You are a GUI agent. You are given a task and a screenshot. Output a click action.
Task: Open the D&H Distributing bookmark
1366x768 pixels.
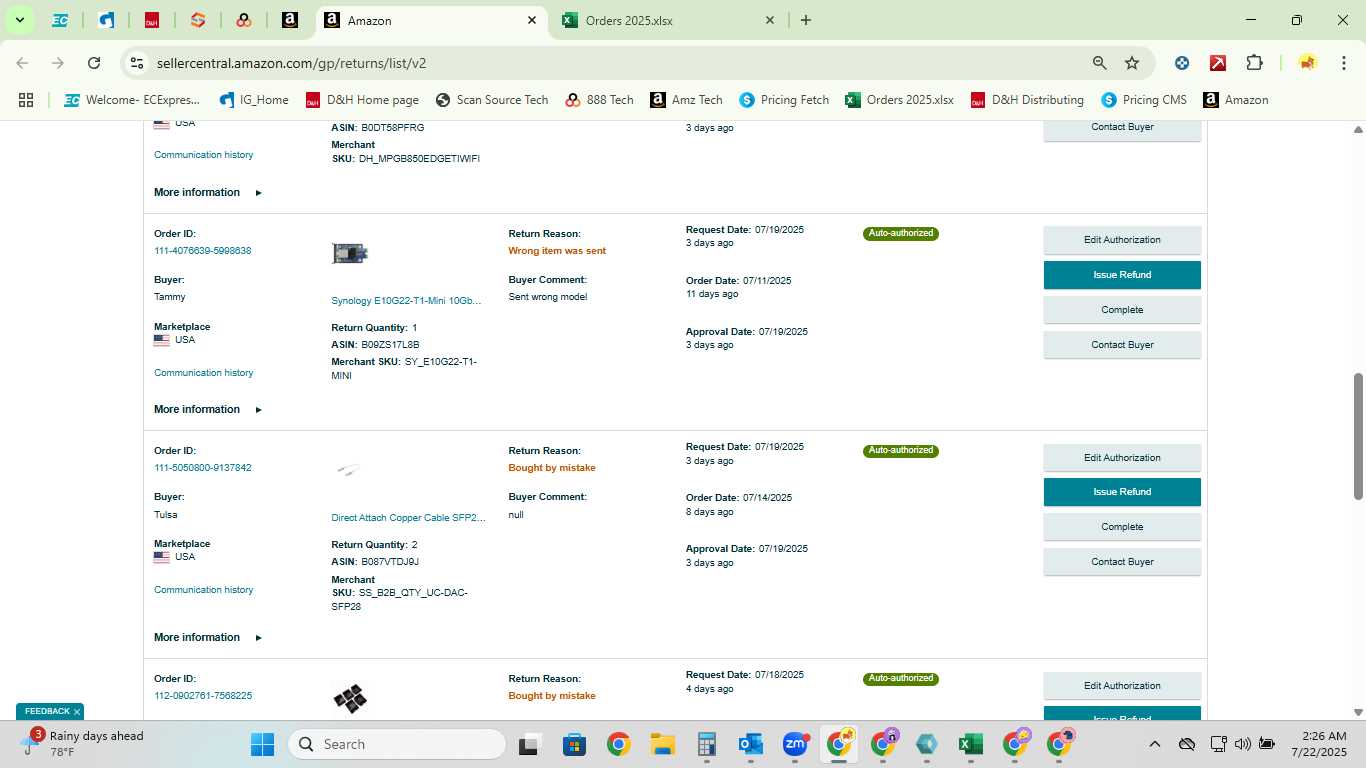[1026, 100]
